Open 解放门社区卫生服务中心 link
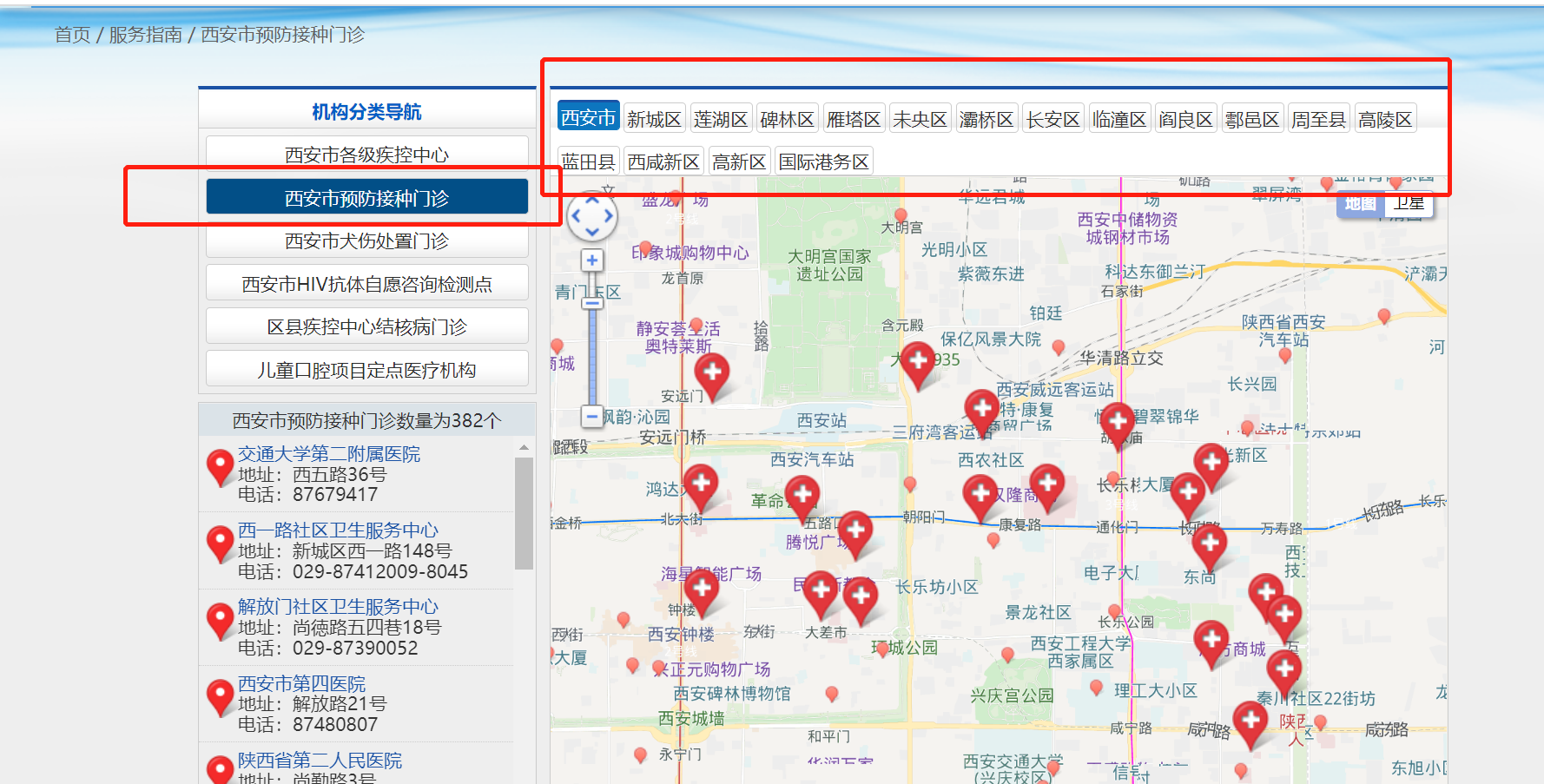 pos(338,606)
